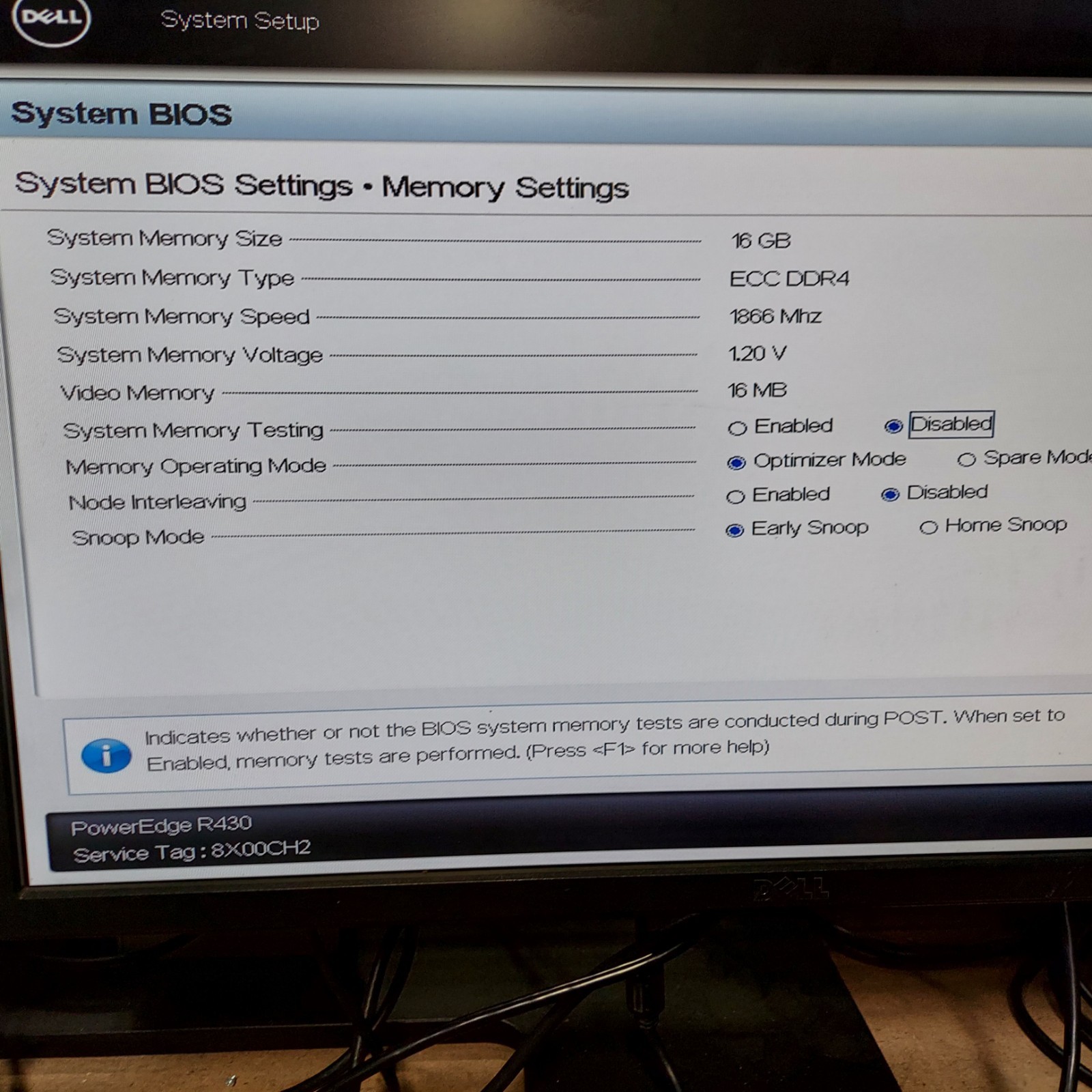Screen dimensions: 1092x1092
Task: Click the System Setup title text
Action: coord(240,20)
